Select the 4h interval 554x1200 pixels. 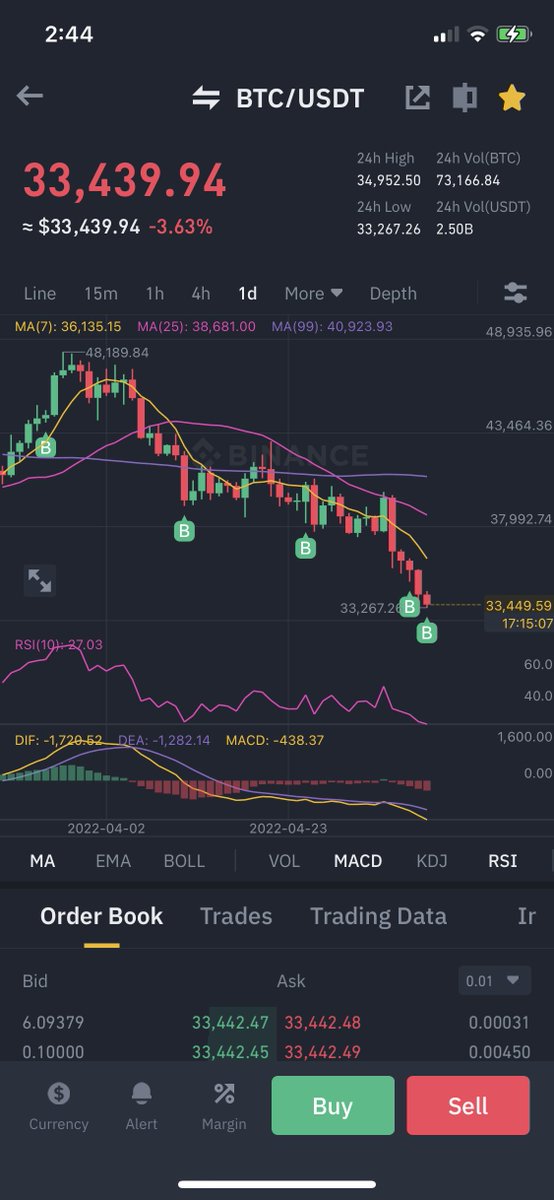(201, 293)
